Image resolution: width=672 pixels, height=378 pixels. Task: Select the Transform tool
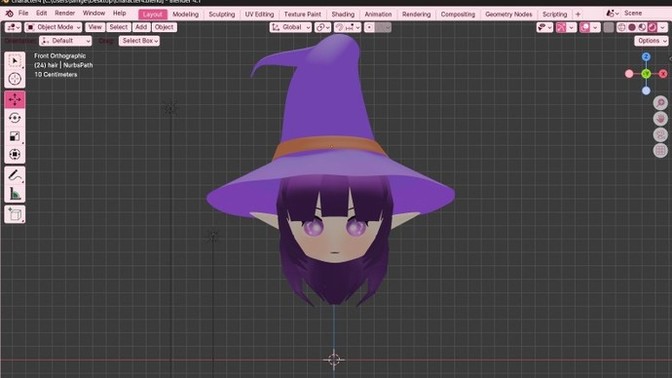15,154
